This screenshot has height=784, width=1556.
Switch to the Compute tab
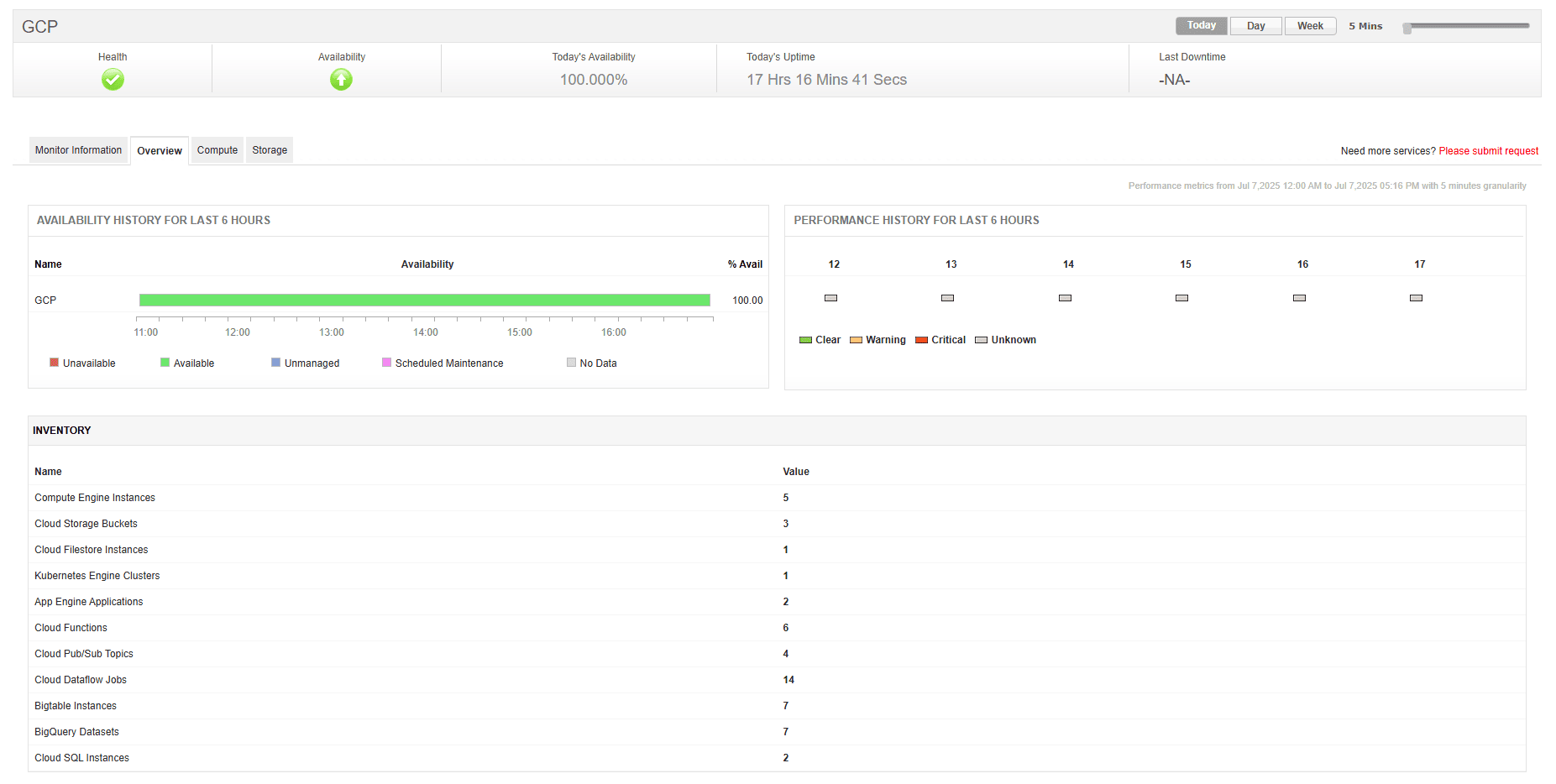(x=217, y=150)
